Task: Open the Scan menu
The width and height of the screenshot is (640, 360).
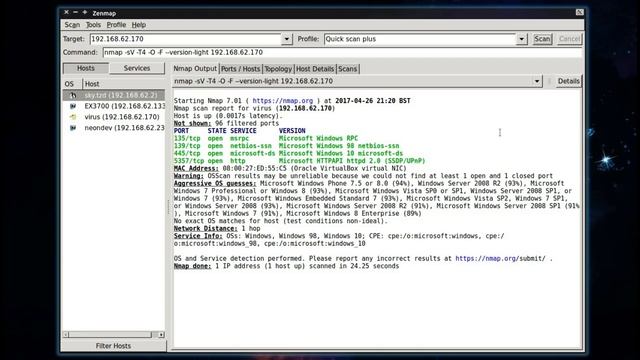Action: coord(72,25)
